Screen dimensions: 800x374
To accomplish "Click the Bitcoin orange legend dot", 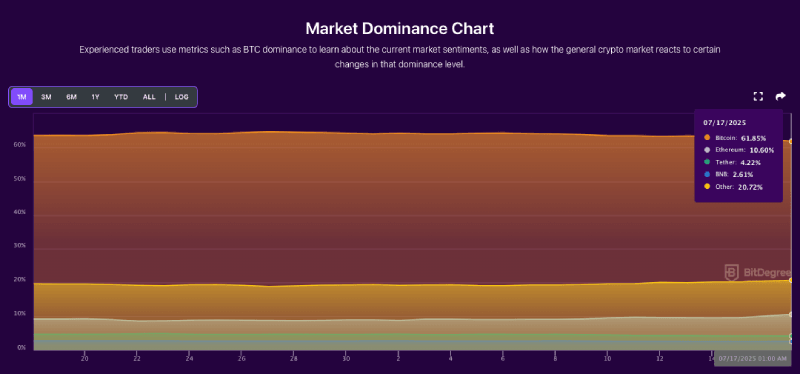I will (707, 138).
